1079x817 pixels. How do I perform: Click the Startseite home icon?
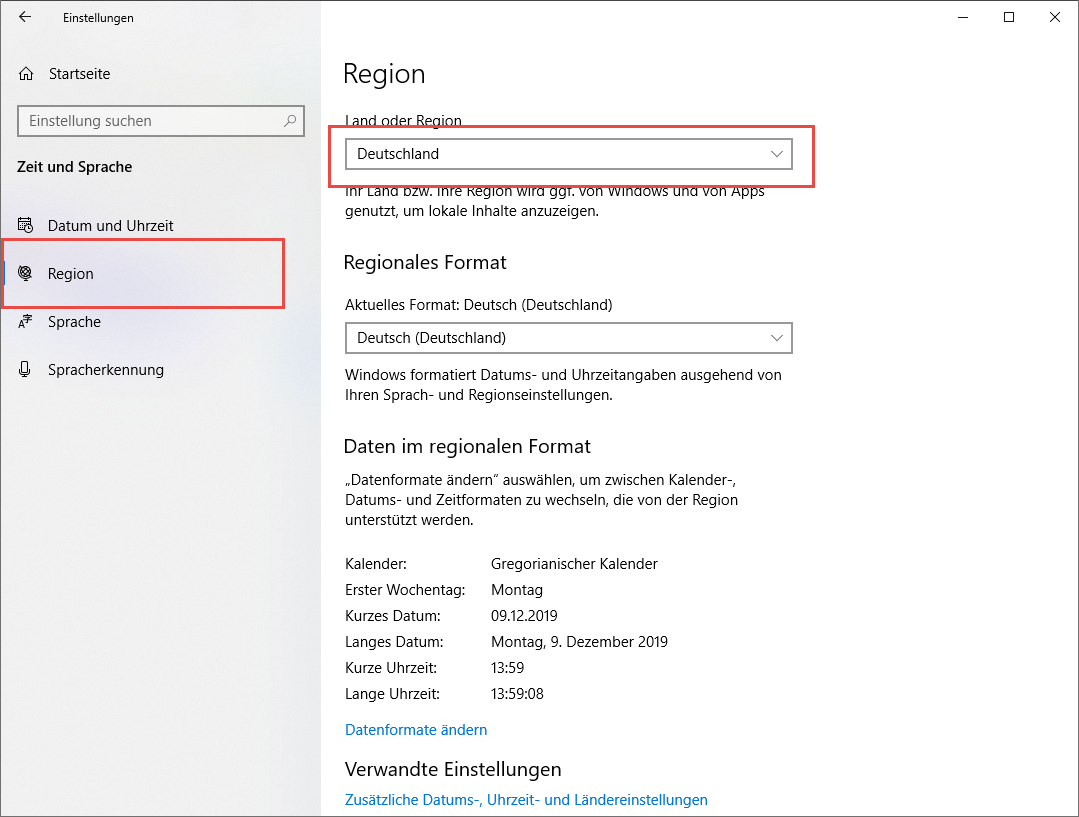pos(25,73)
